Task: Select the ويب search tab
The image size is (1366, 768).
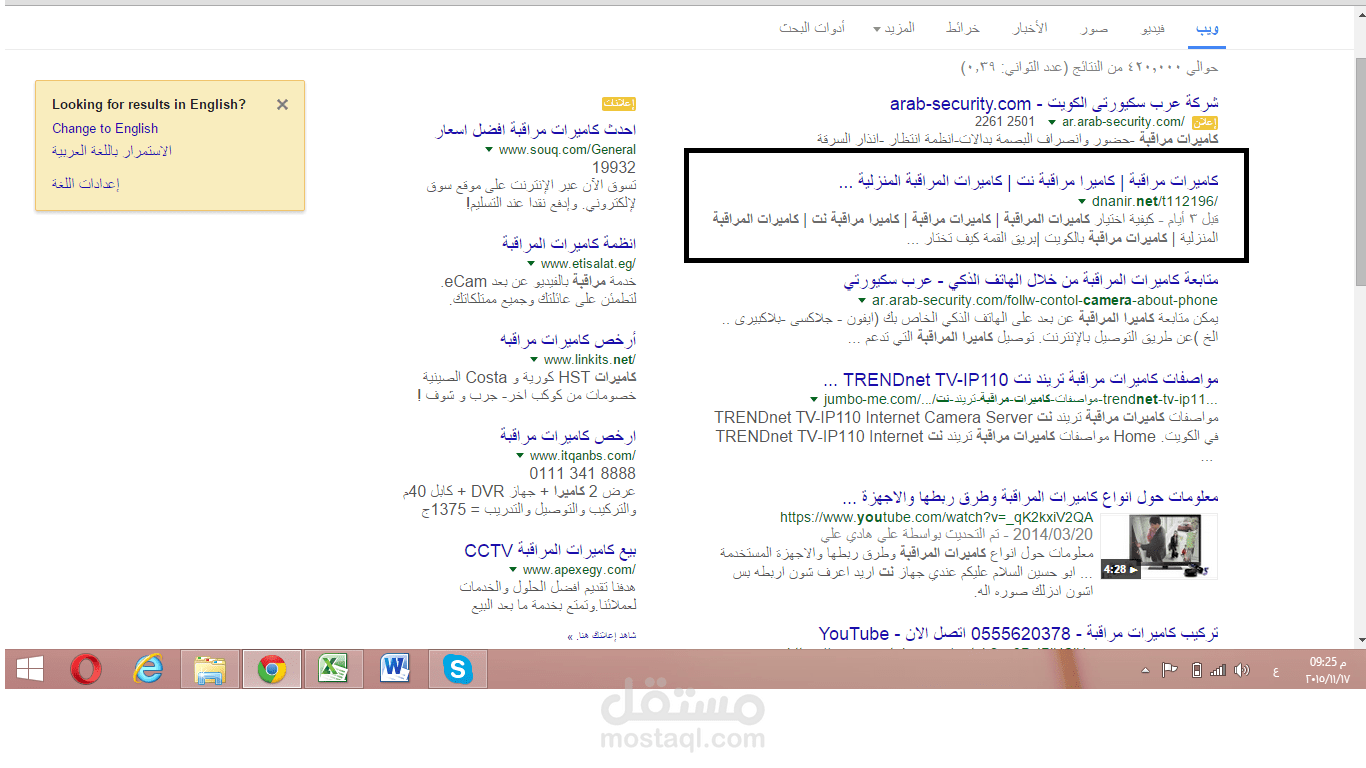Action: point(1207,28)
